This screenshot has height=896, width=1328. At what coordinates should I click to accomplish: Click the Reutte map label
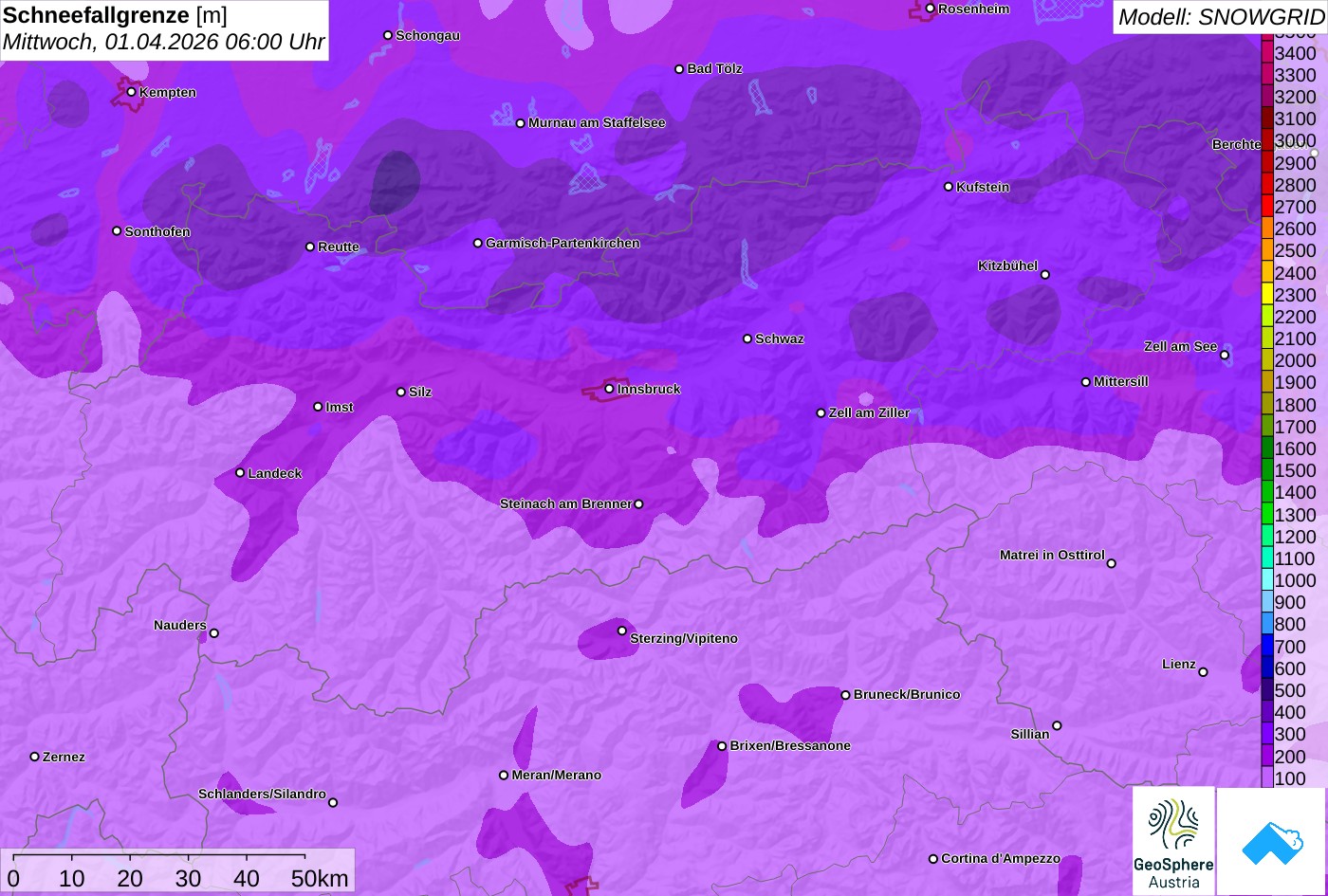(339, 247)
